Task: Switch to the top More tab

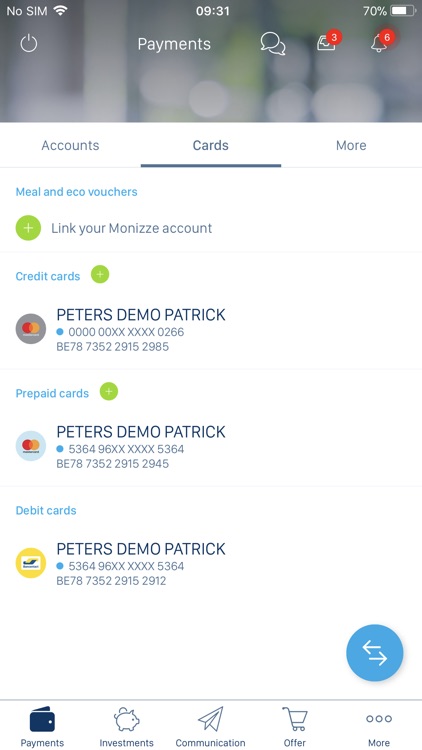Action: pyautogui.click(x=351, y=145)
